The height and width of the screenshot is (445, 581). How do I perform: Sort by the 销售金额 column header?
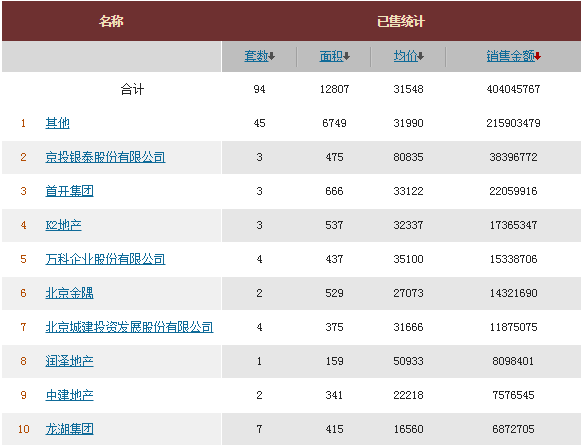pos(511,56)
